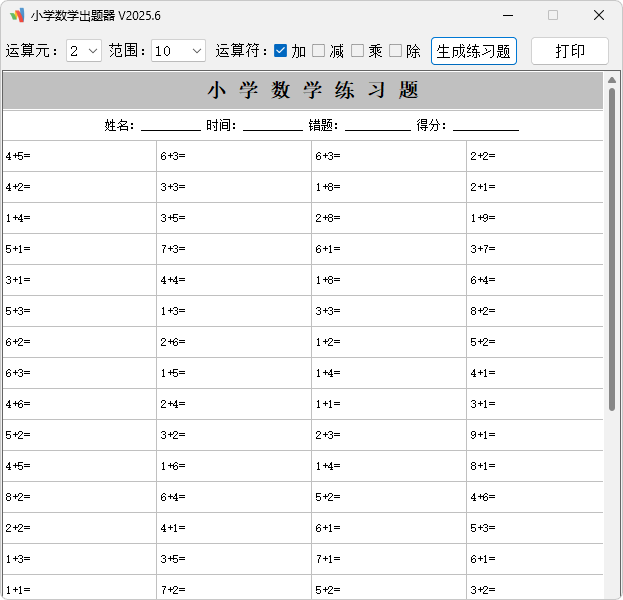Select the problem 7+1=
Screen dimensions: 623x600
pos(328,559)
